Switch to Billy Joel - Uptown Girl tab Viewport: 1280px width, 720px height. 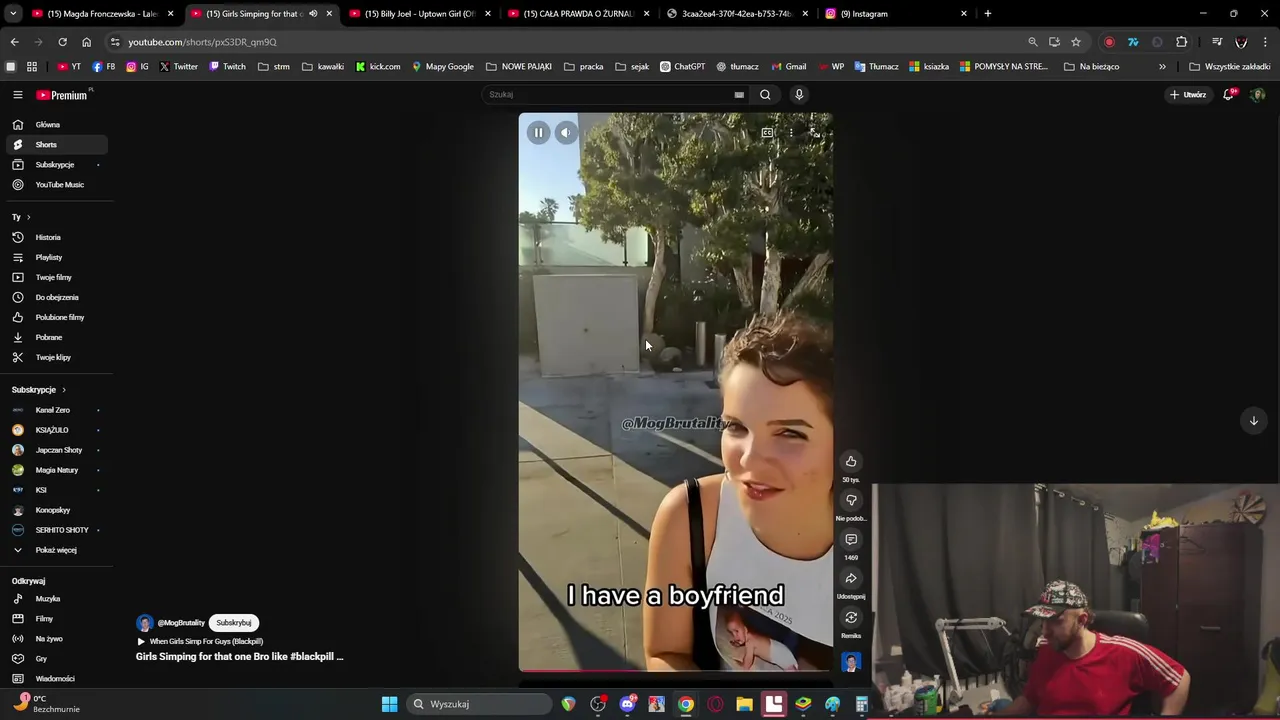click(x=419, y=14)
